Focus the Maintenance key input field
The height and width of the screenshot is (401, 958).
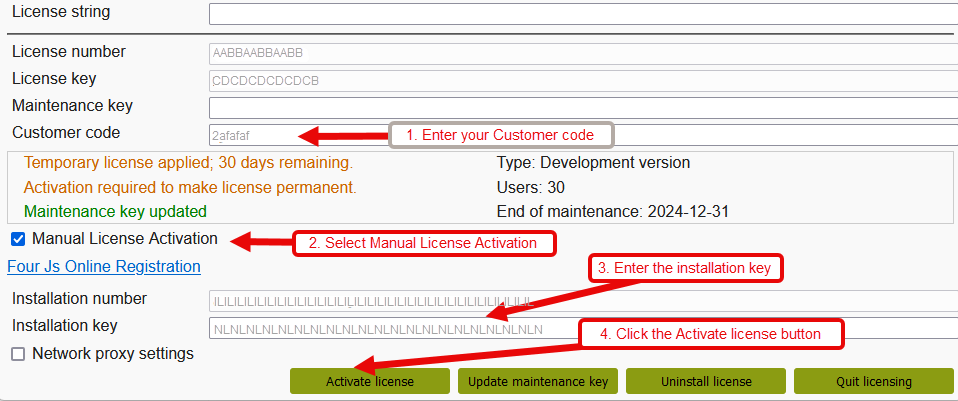coord(580,107)
